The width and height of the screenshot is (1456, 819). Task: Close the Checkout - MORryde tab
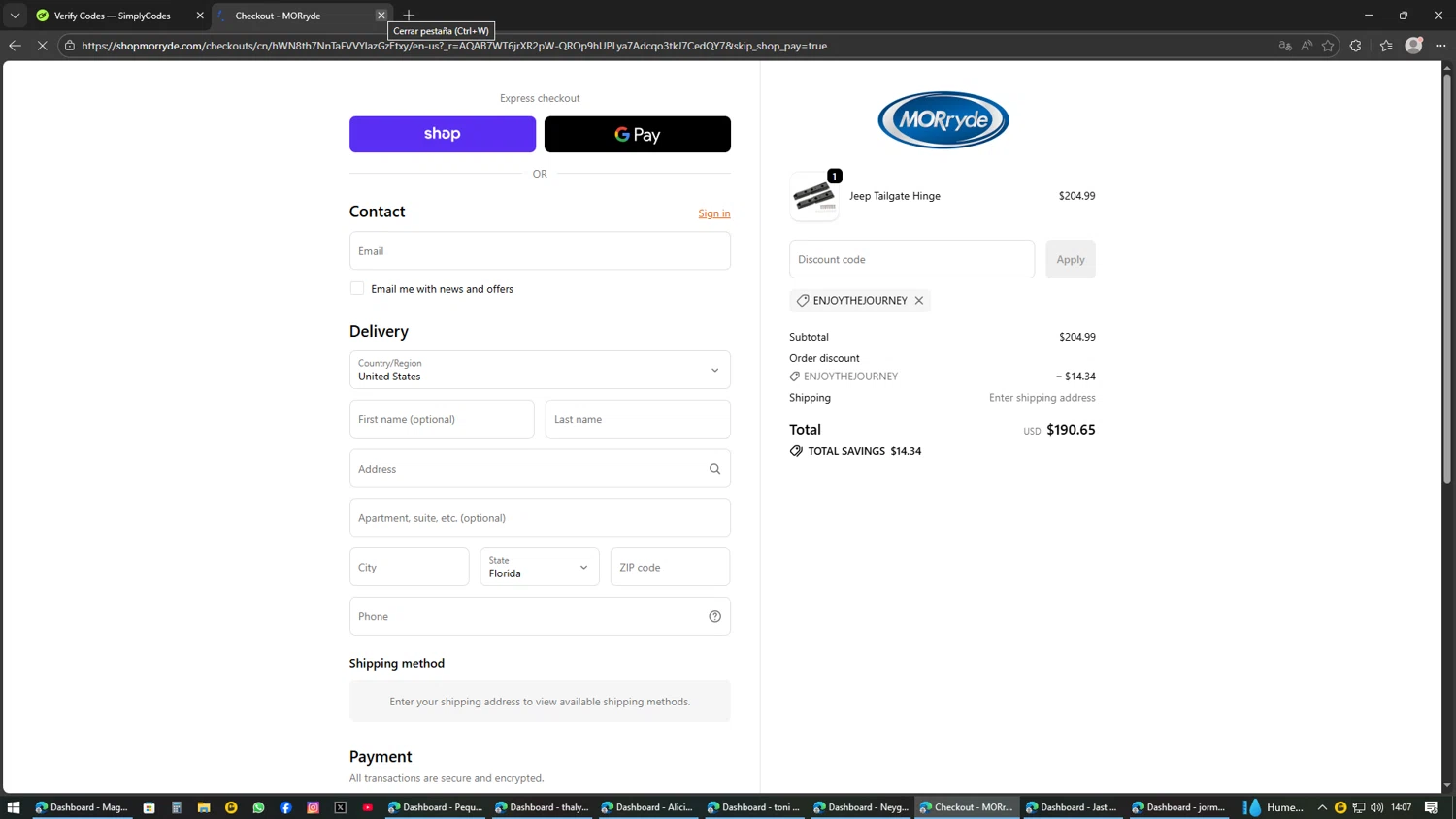coord(381,16)
